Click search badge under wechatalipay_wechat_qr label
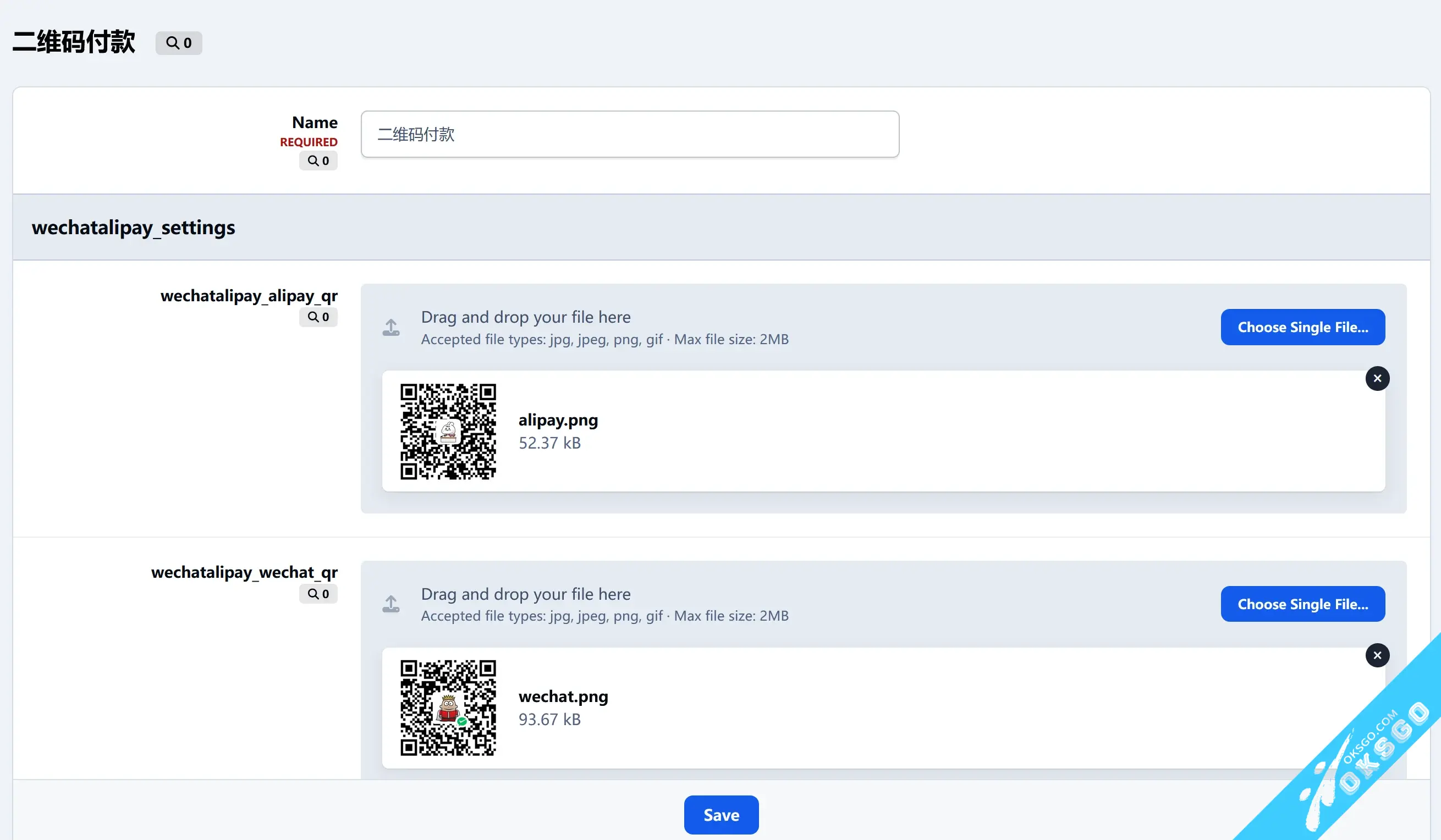The height and width of the screenshot is (840, 1441). tap(318, 594)
